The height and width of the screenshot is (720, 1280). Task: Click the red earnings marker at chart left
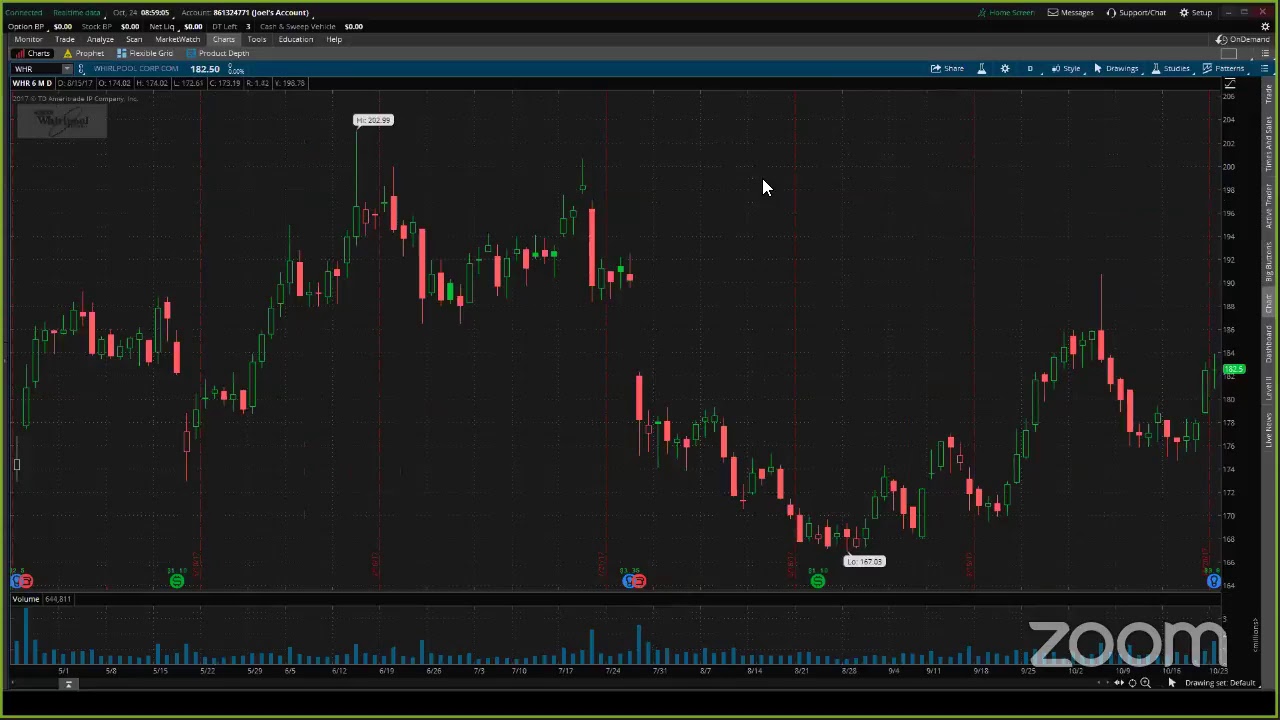(27, 581)
